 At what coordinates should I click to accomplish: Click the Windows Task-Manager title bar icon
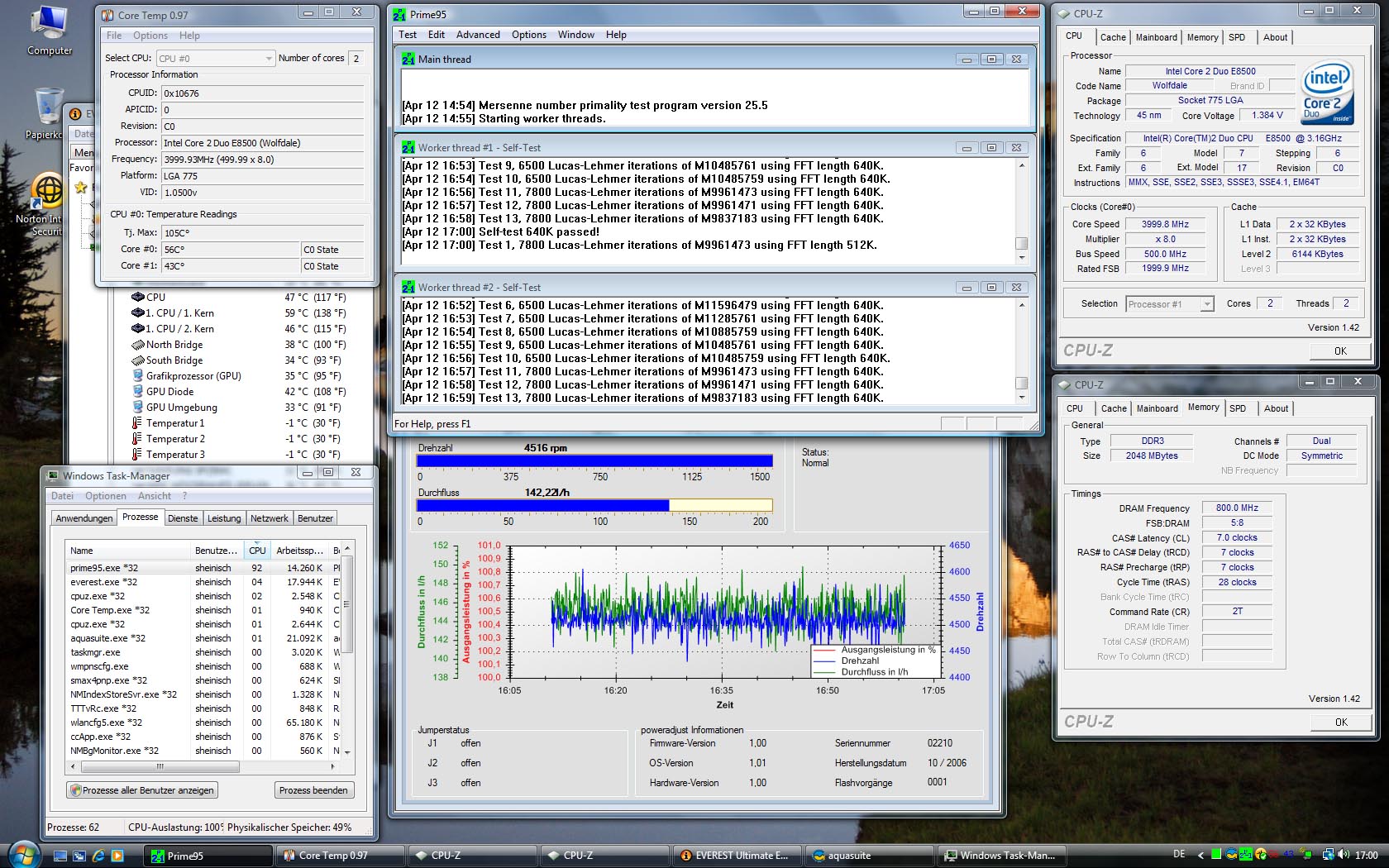click(x=54, y=475)
